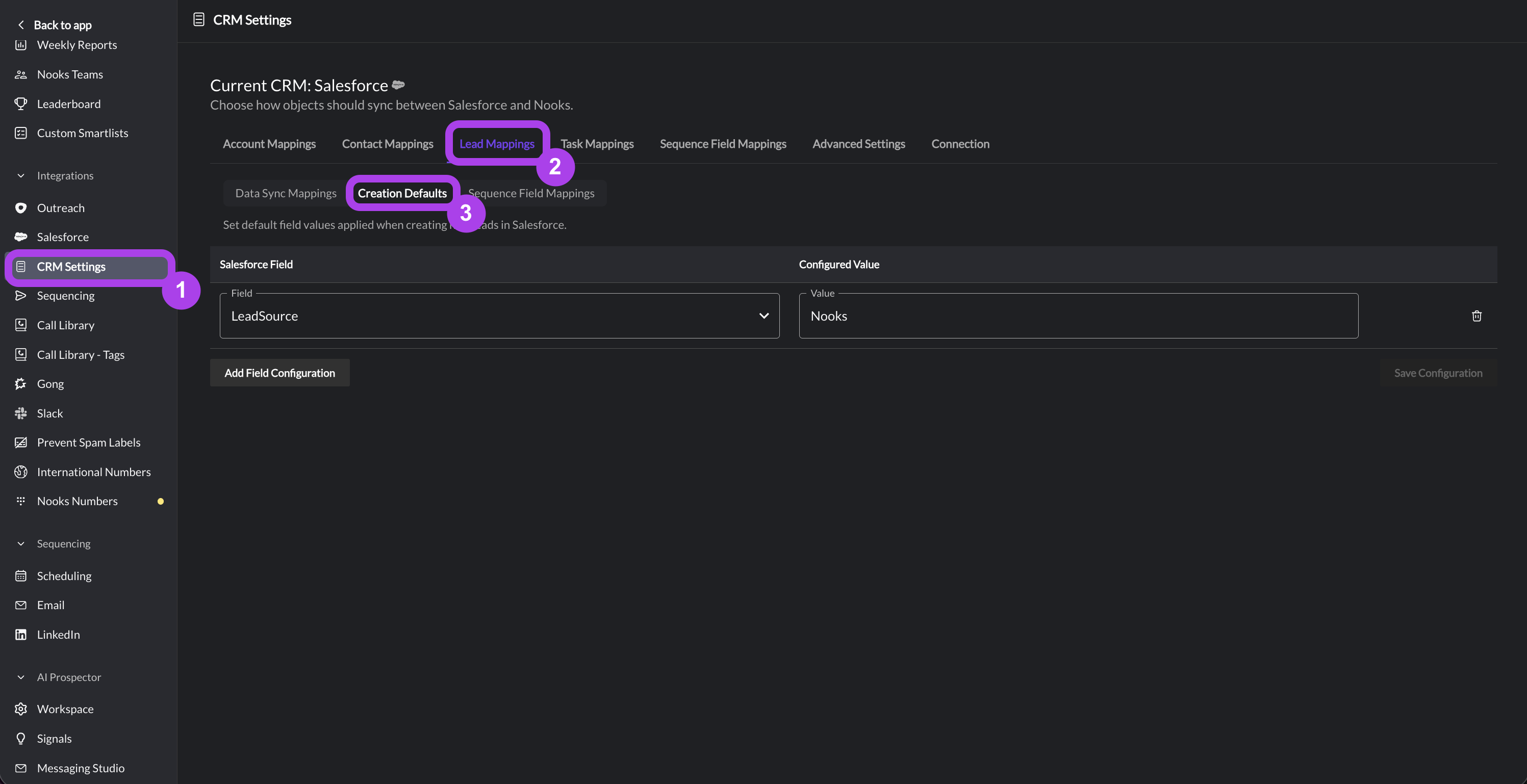Open Weekly Reports page

[77, 45]
